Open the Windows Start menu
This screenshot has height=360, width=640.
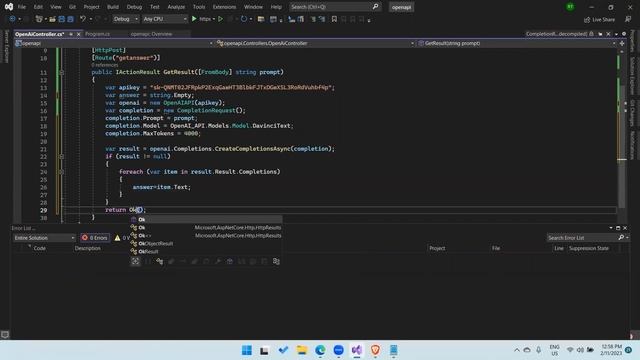(x=247, y=350)
